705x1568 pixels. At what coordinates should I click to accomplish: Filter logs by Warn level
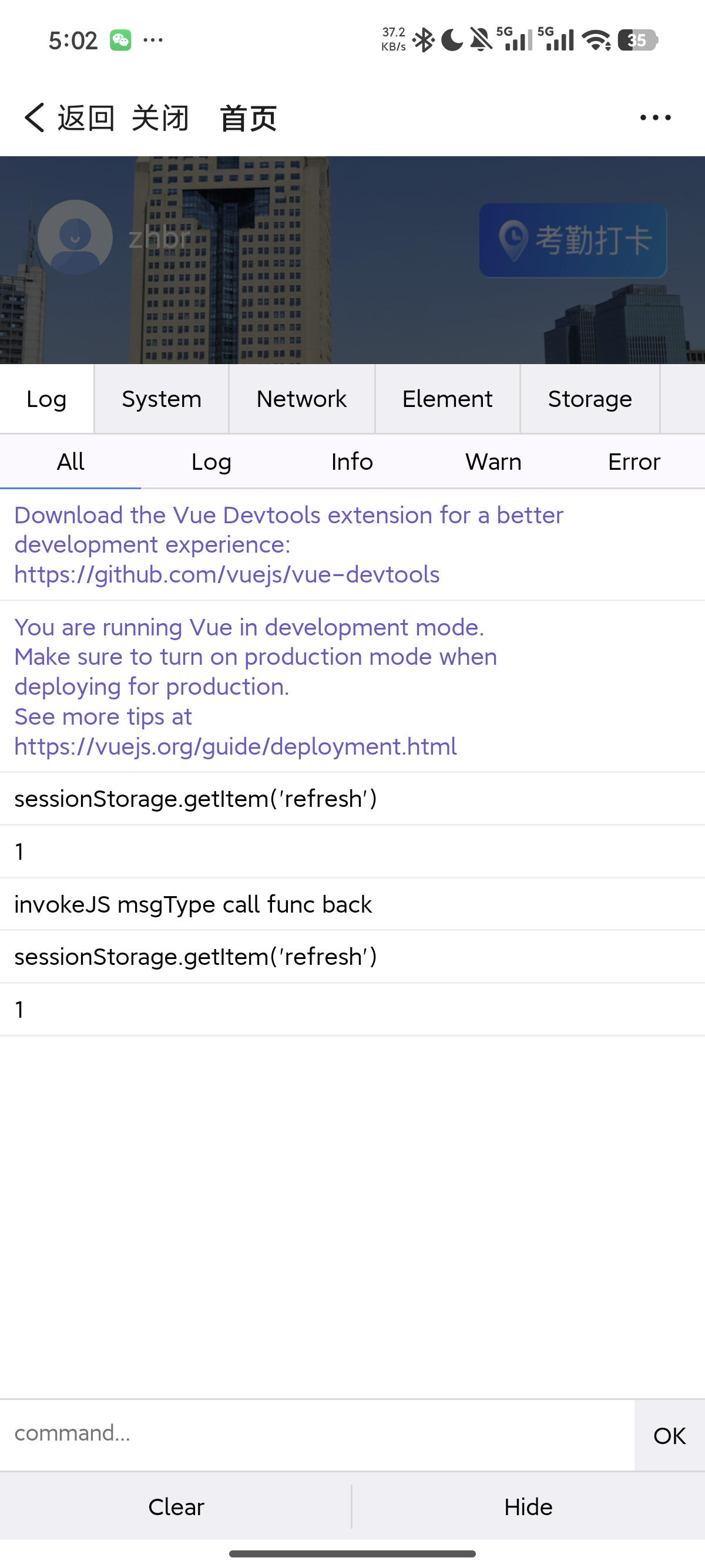point(493,462)
